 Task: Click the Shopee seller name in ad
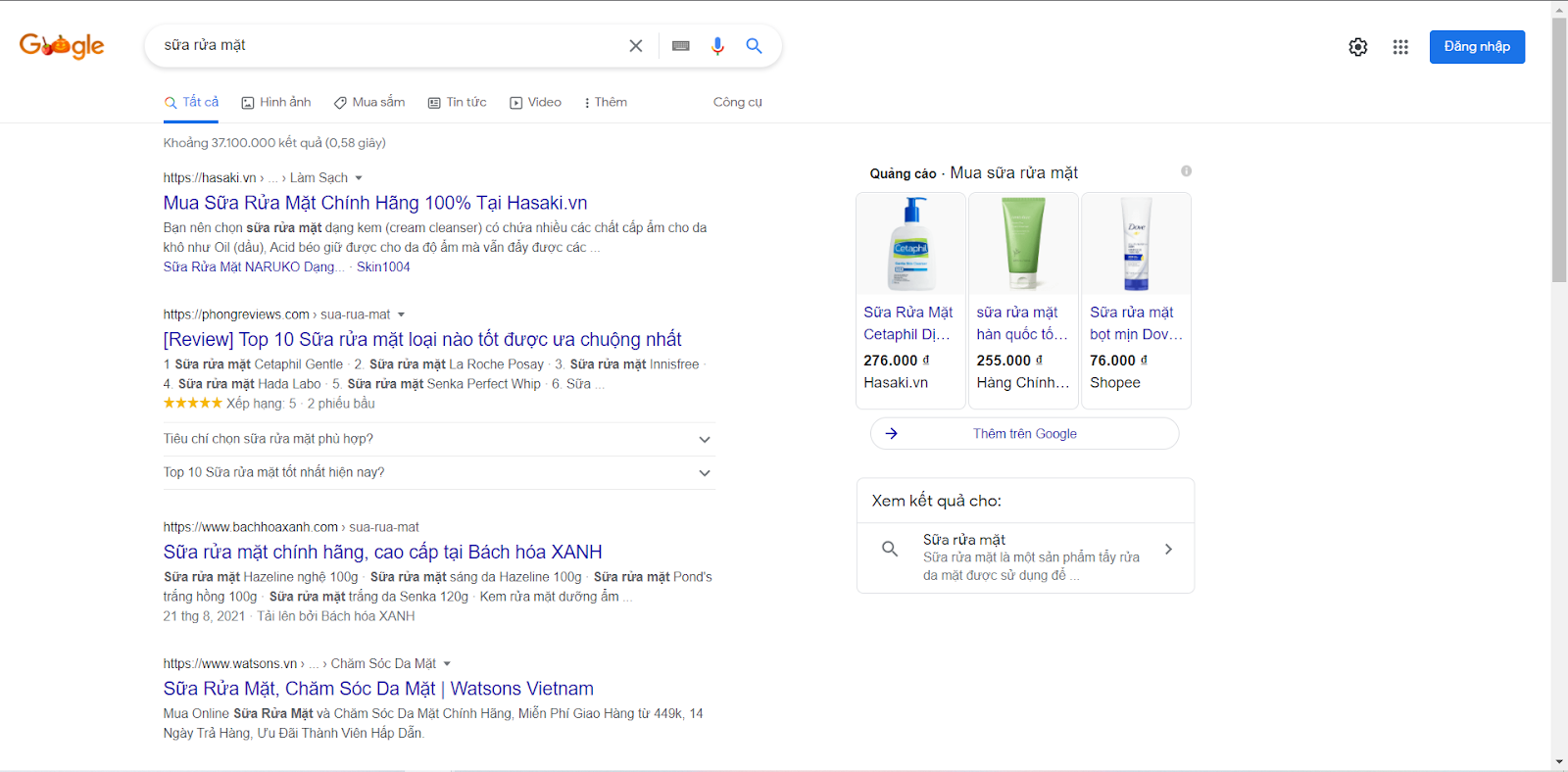[x=1115, y=383]
